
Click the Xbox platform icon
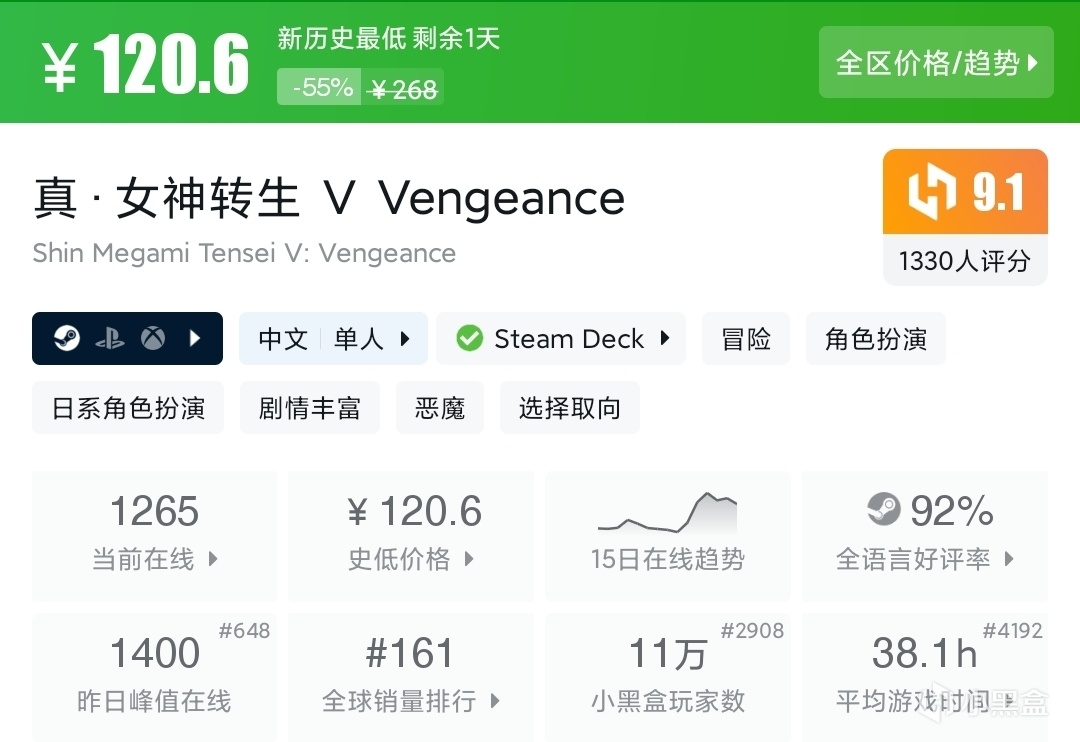point(153,339)
